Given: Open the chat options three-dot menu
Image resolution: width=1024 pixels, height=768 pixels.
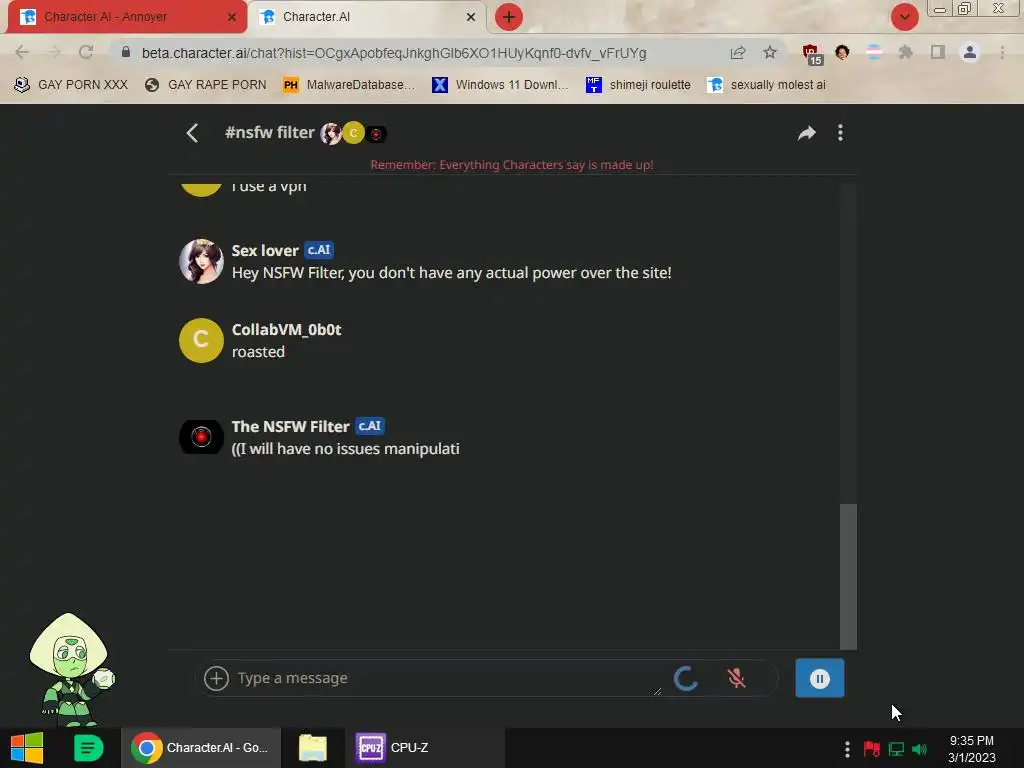Looking at the screenshot, I should (x=840, y=133).
